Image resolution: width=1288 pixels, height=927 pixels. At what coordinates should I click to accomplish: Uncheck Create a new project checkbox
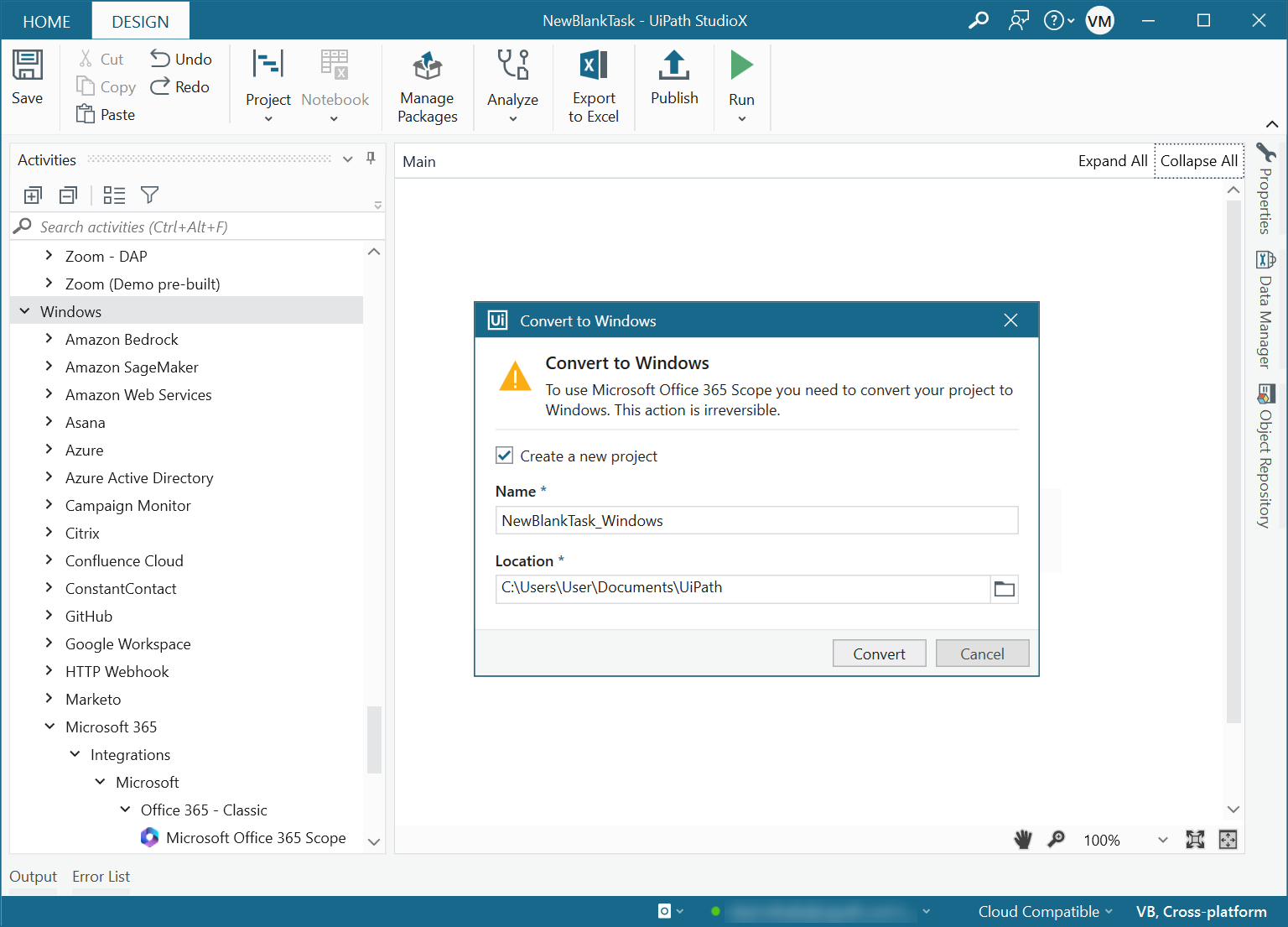point(505,456)
